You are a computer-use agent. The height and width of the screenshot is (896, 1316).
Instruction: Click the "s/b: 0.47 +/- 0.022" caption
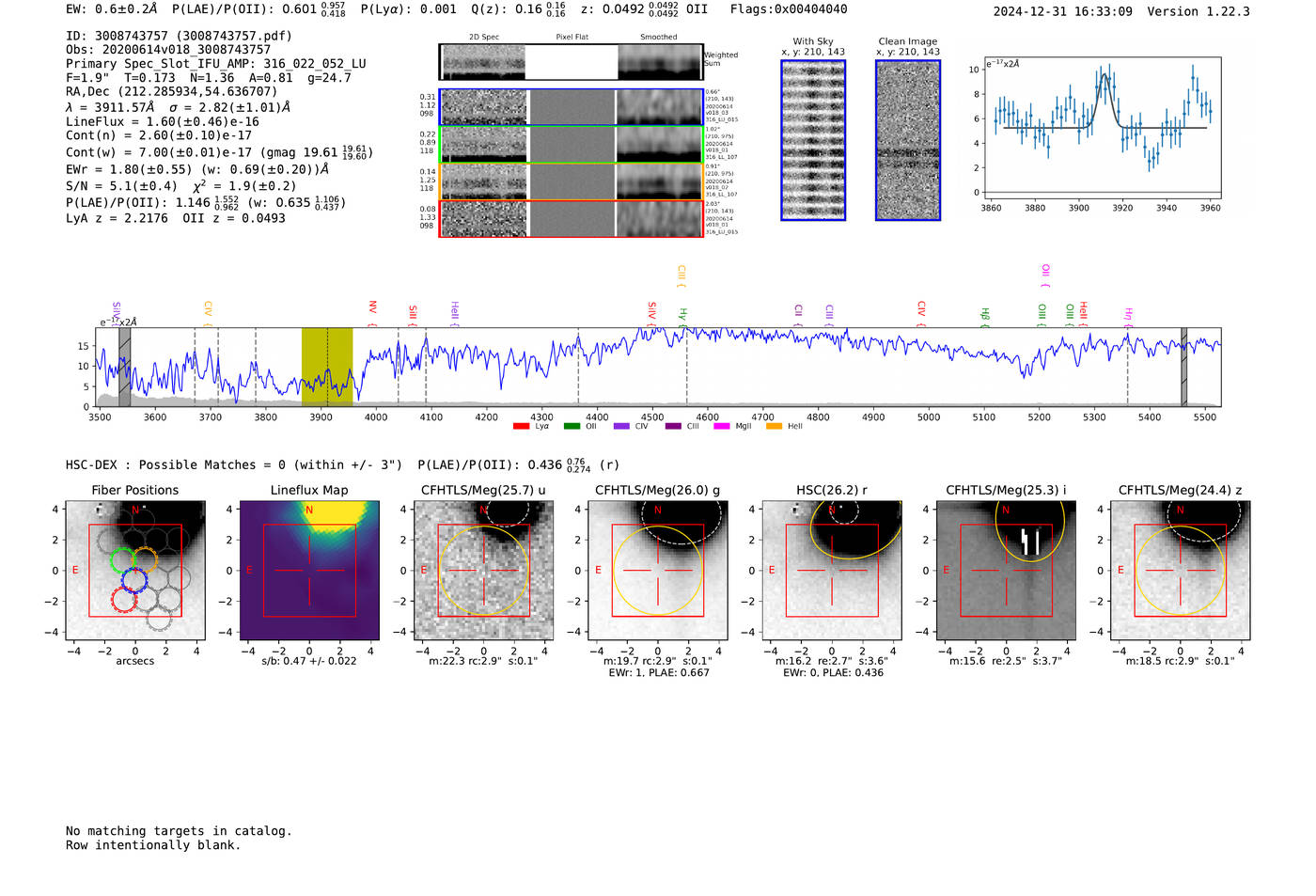tap(309, 661)
